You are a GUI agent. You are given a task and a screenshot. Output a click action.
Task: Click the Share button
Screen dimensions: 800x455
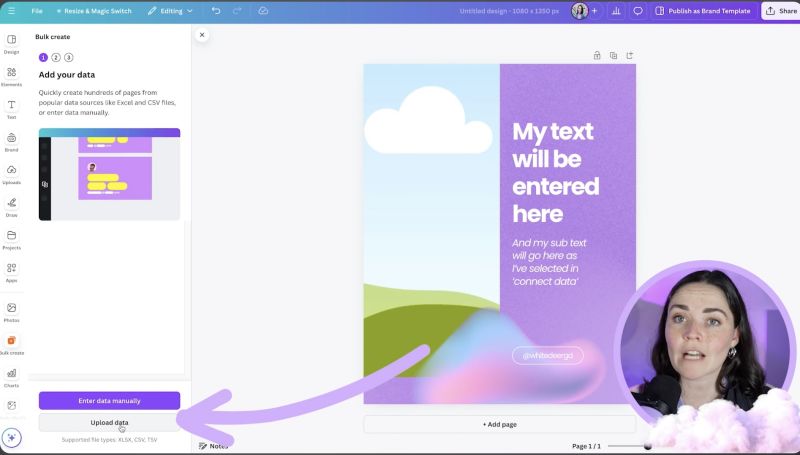(x=781, y=11)
